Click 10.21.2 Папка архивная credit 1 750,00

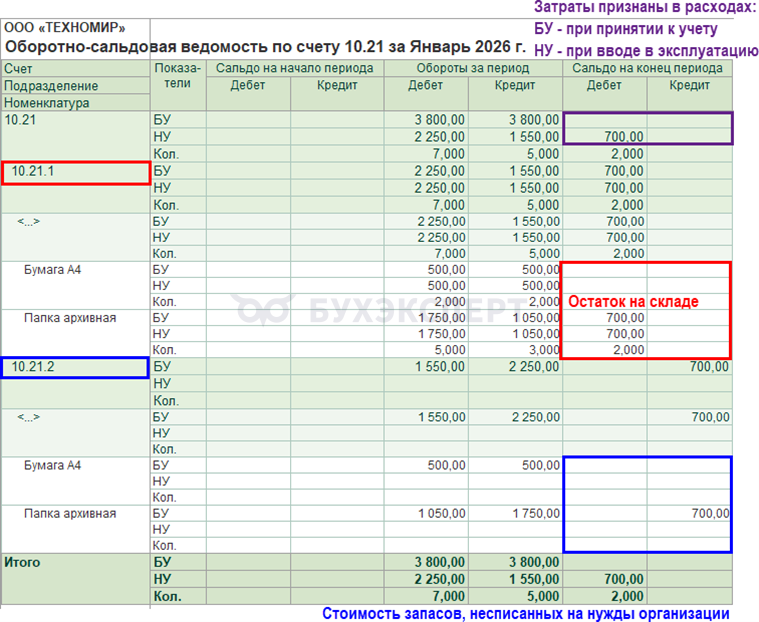(536, 514)
